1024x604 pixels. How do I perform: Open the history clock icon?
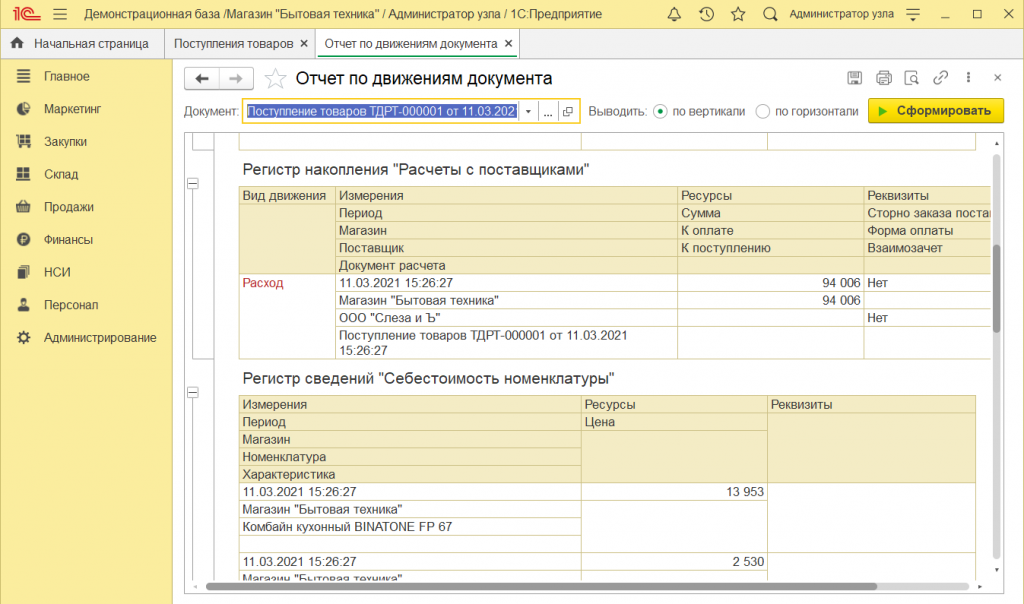tap(706, 14)
